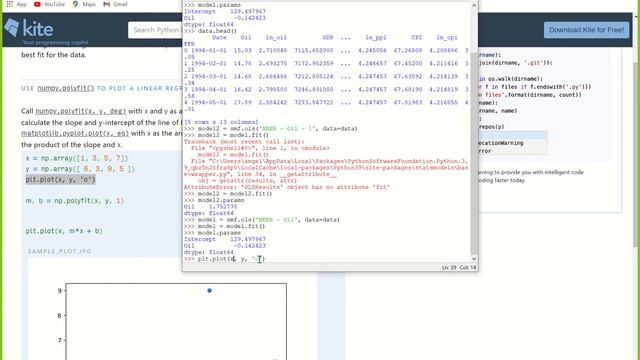This screenshot has height=360, width=640.
Task: Click the np.polyfit(x, y, 1) code line
Action: tap(75, 201)
